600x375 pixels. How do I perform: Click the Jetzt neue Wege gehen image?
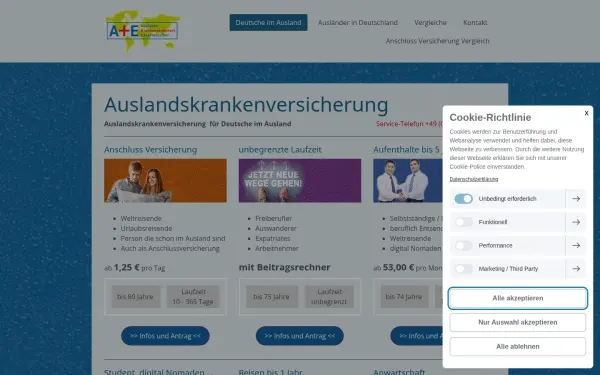pos(300,181)
